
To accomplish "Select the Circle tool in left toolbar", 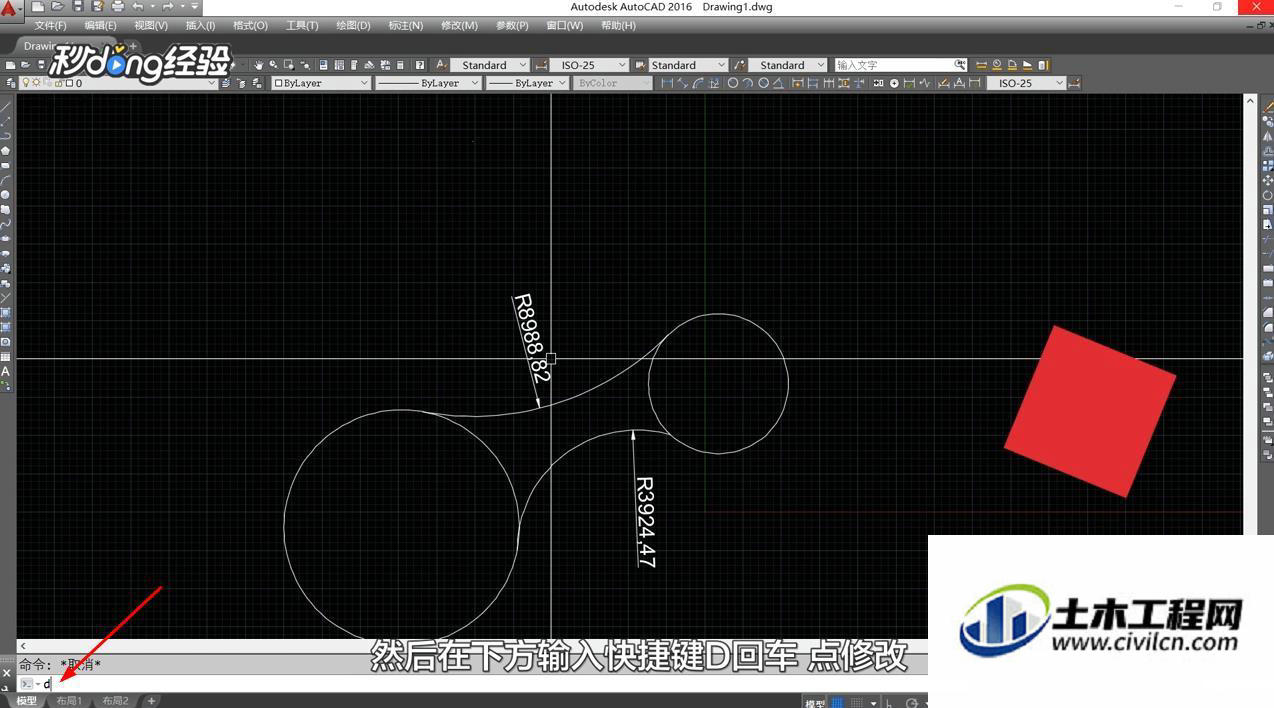I will 6,195.
